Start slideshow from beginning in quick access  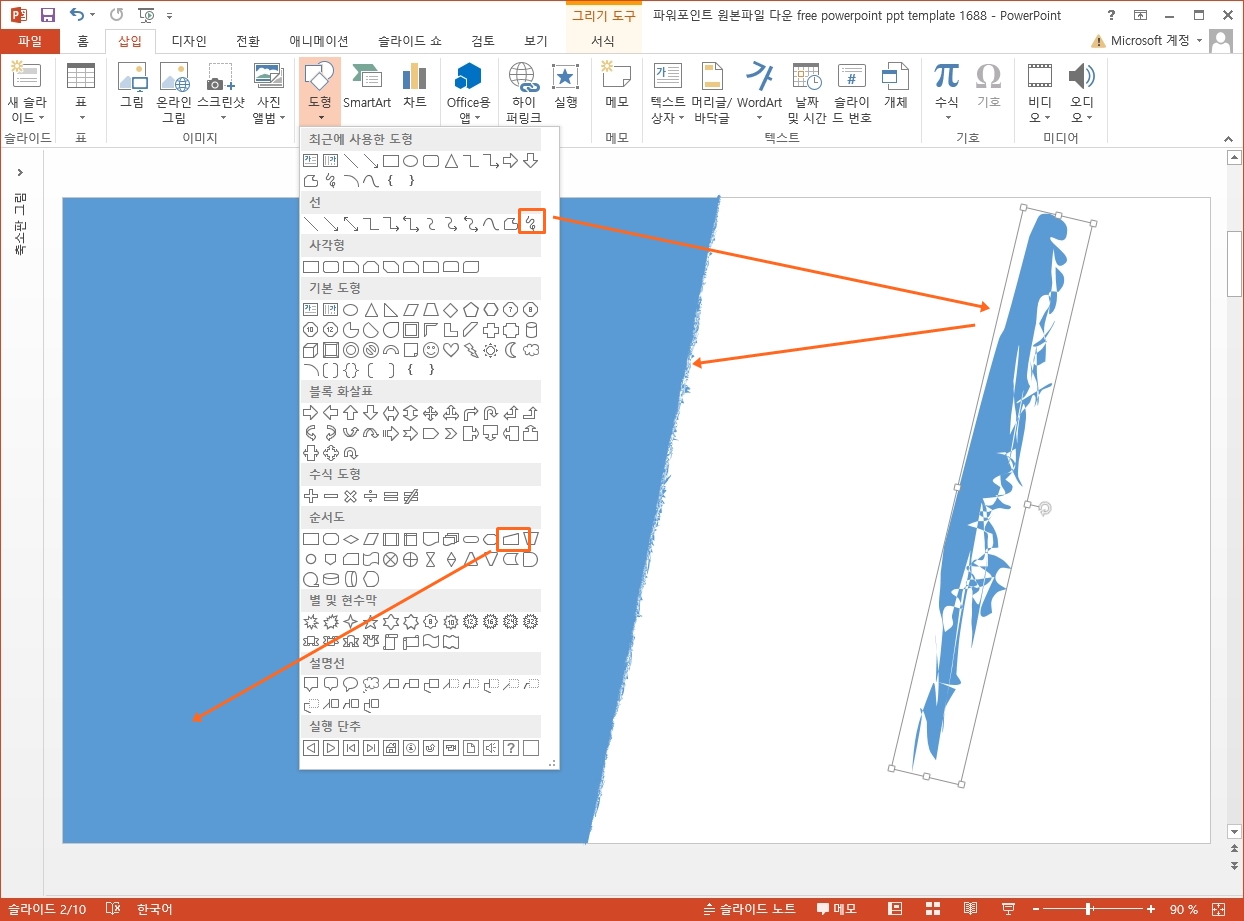point(145,15)
